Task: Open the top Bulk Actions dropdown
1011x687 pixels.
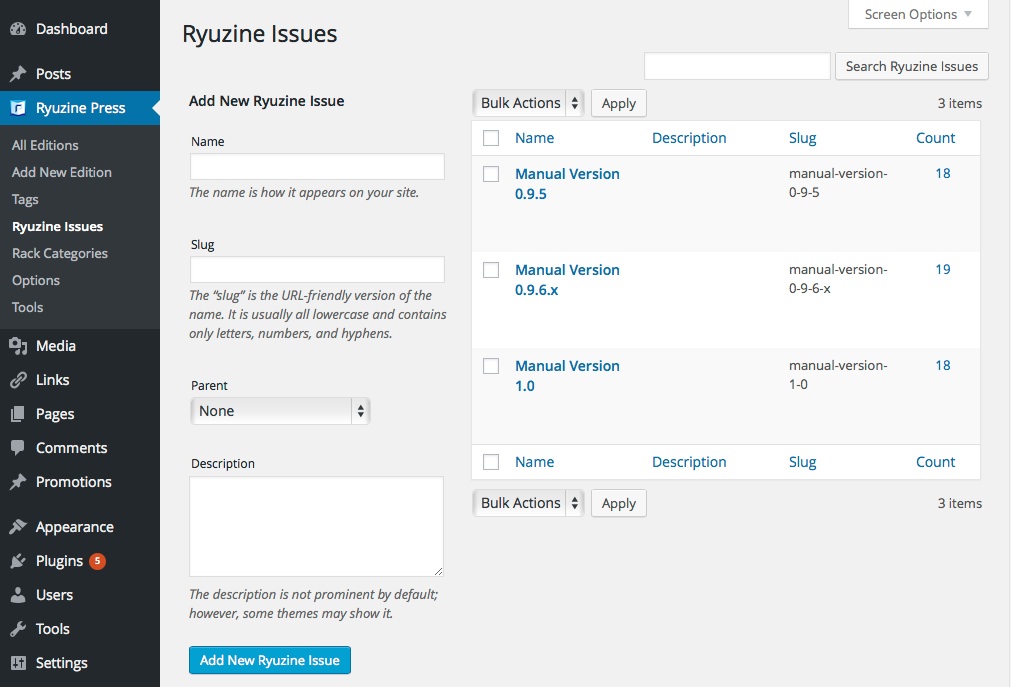Action: click(x=528, y=103)
